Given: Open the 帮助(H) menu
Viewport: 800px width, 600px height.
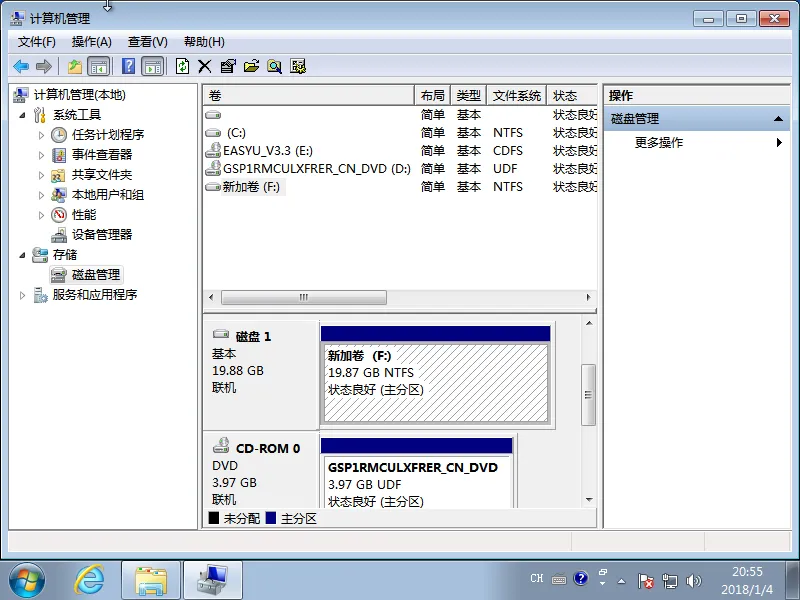Looking at the screenshot, I should coord(204,42).
